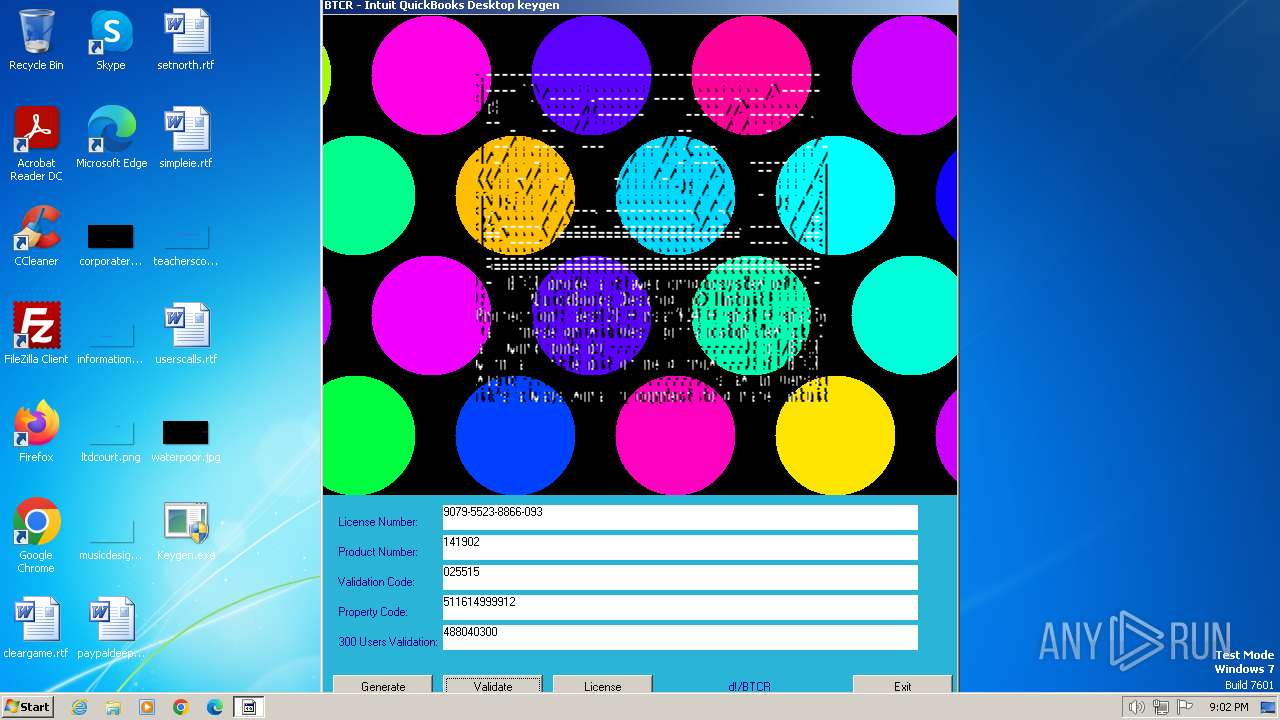Select the FileZilla Client icon
Screen dimensions: 1280x720
coord(36,335)
